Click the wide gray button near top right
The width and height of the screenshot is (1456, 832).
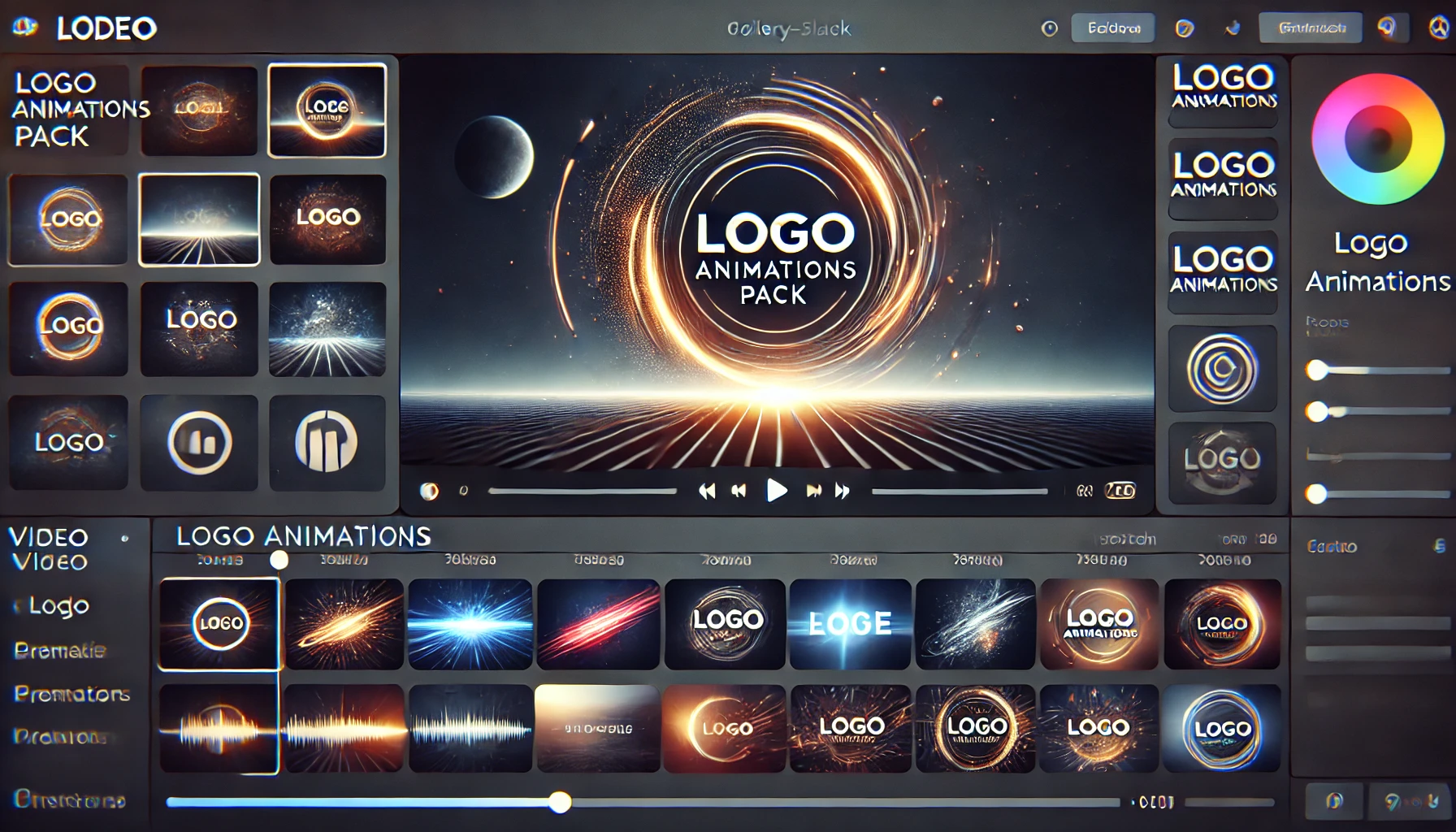point(1310,28)
